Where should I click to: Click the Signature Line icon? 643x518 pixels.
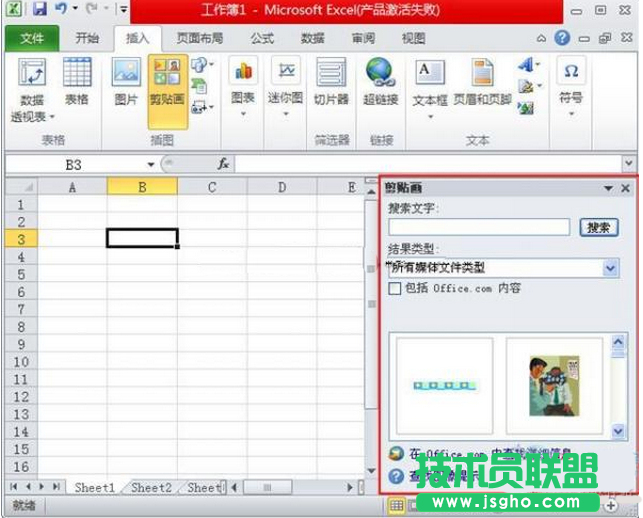pos(526,87)
